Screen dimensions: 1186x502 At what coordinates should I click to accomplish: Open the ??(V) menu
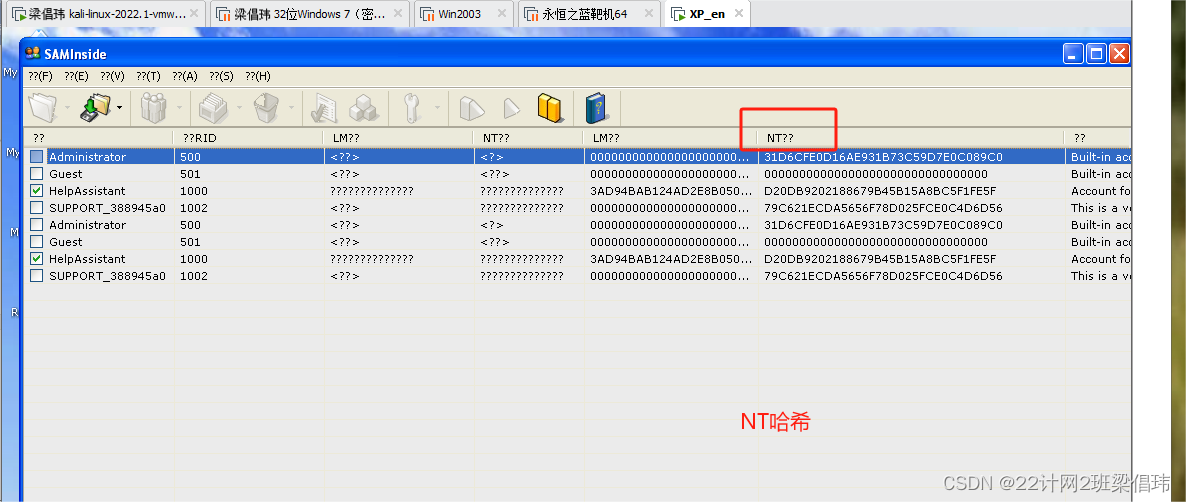click(113, 76)
